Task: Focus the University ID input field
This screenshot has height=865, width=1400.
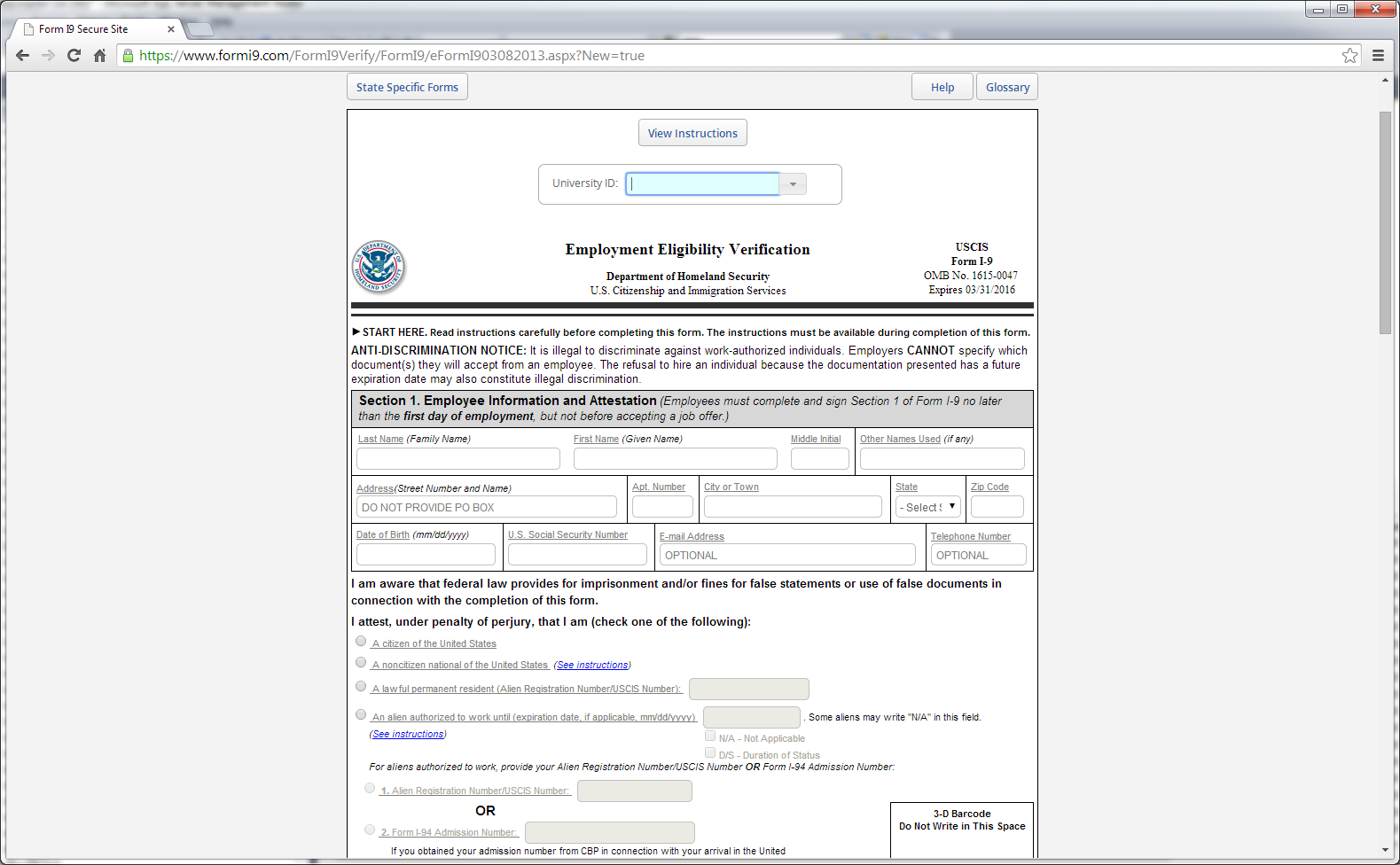Action: click(x=702, y=183)
